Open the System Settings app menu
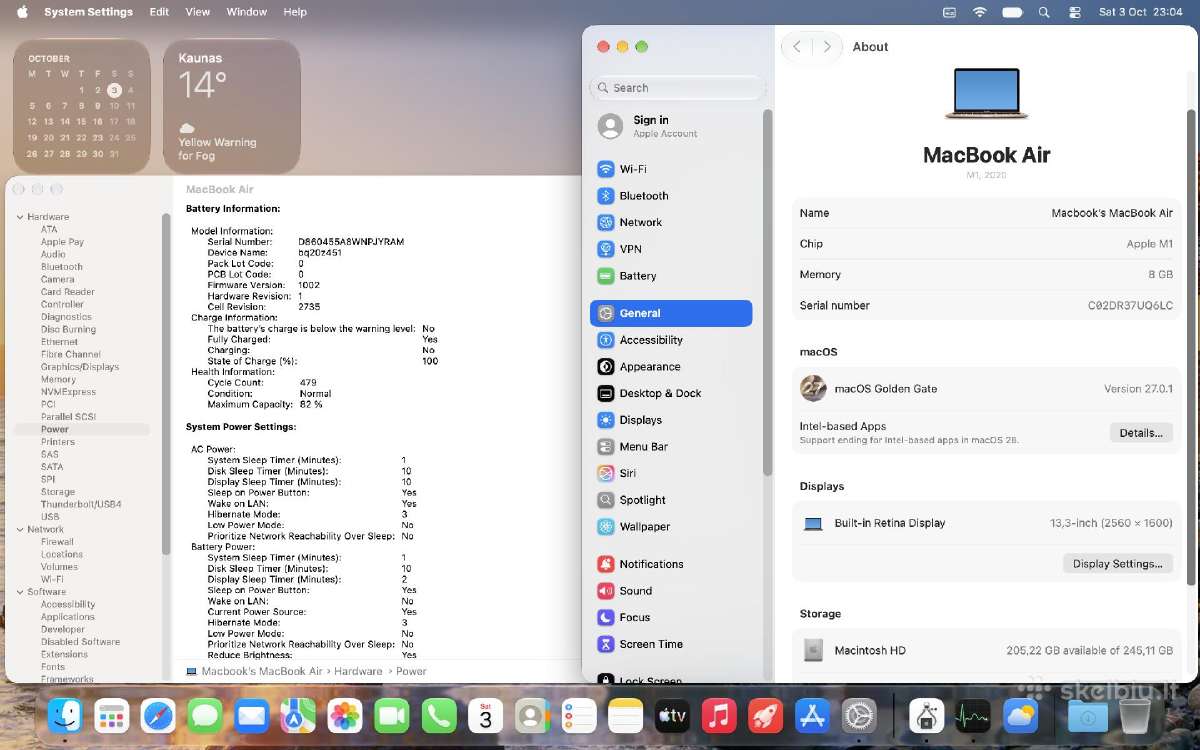This screenshot has height=750, width=1200. click(88, 12)
